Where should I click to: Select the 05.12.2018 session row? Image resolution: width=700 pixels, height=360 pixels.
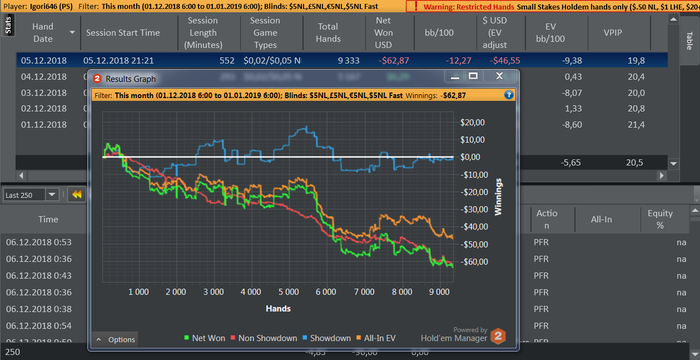(x=342, y=60)
